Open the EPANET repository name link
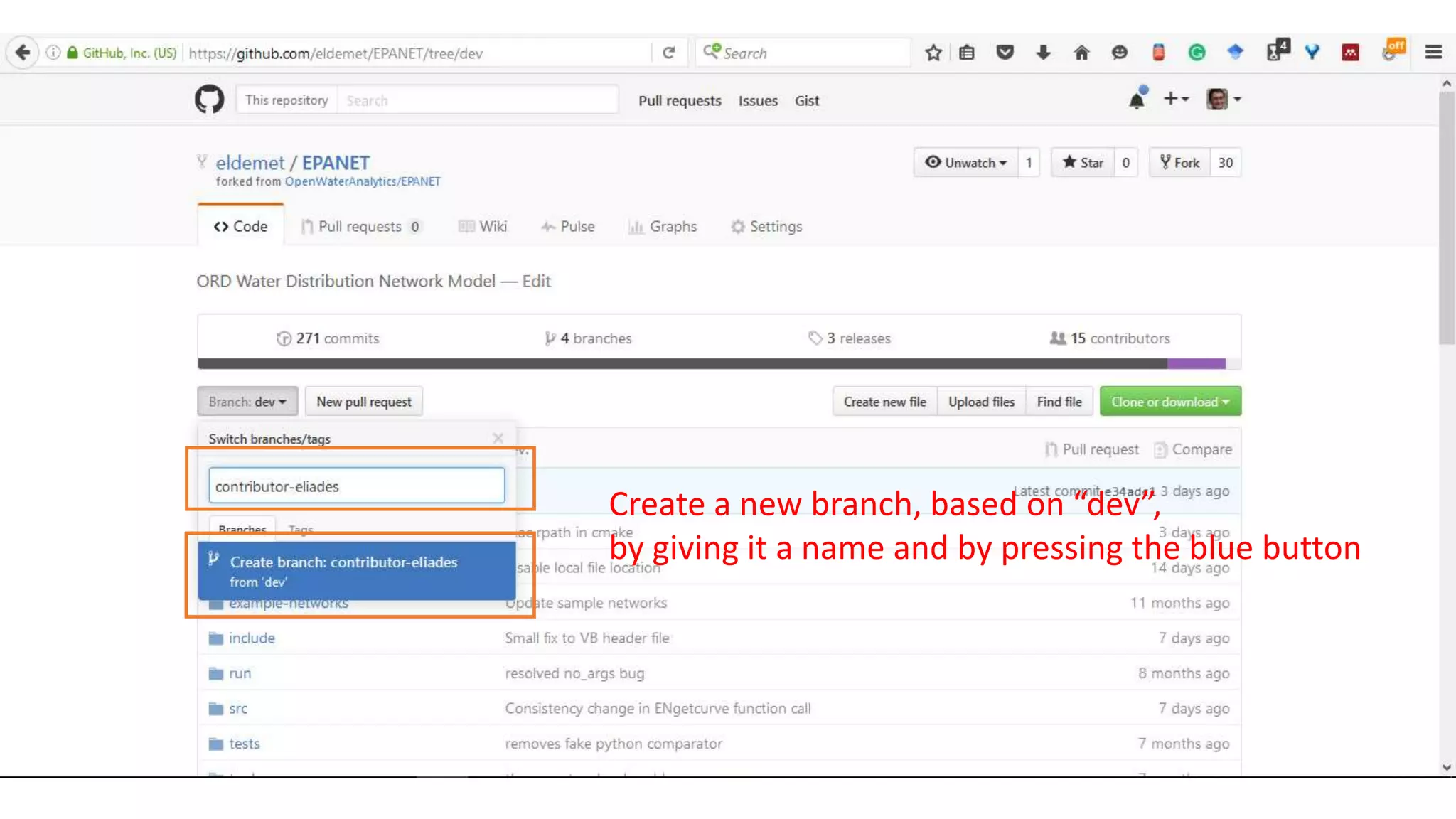This screenshot has height=819, width=1456. (336, 163)
